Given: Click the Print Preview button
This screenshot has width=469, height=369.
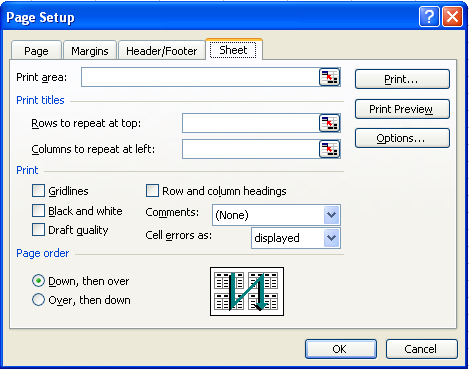Looking at the screenshot, I should (402, 109).
